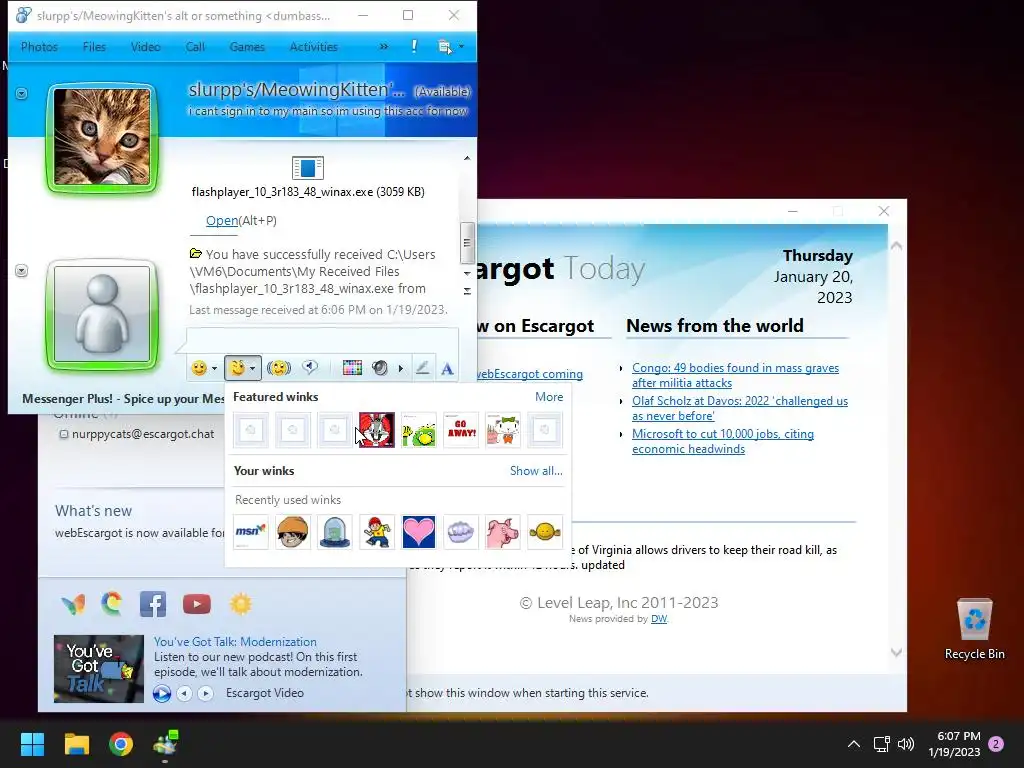The height and width of the screenshot is (768, 1024).
Task: Select the green frog featured wink
Action: (419, 430)
